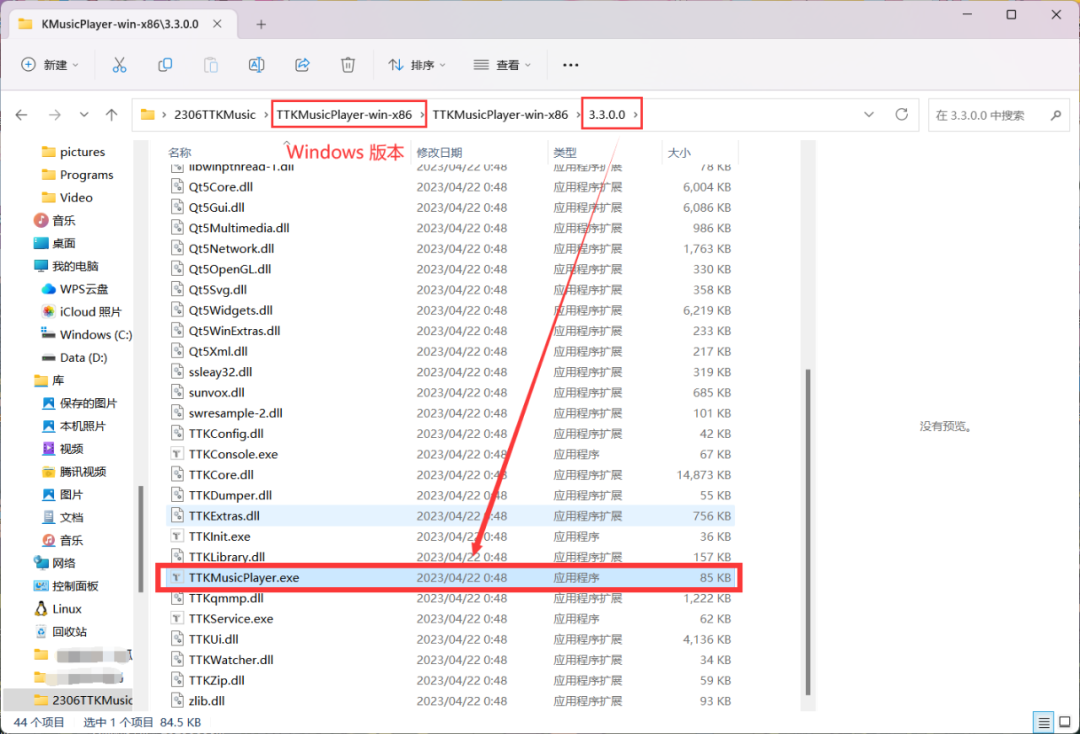
Task: Open WPS云盘 in sidebar
Action: 74,289
